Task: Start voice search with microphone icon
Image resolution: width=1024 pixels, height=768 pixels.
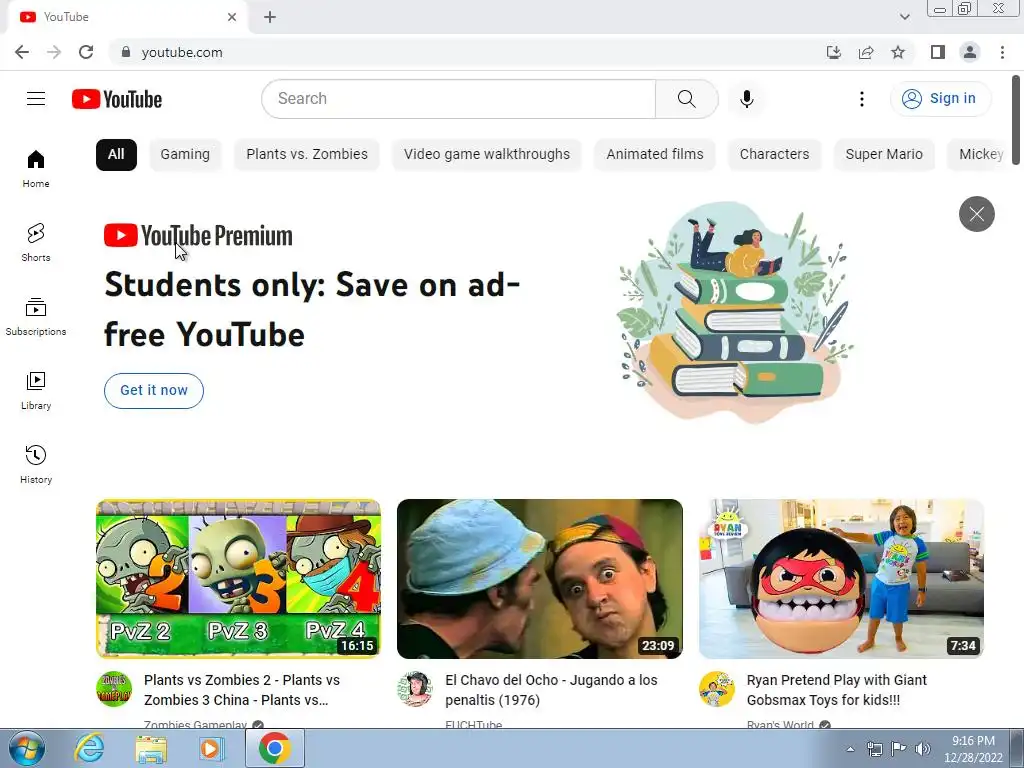Action: [747, 99]
